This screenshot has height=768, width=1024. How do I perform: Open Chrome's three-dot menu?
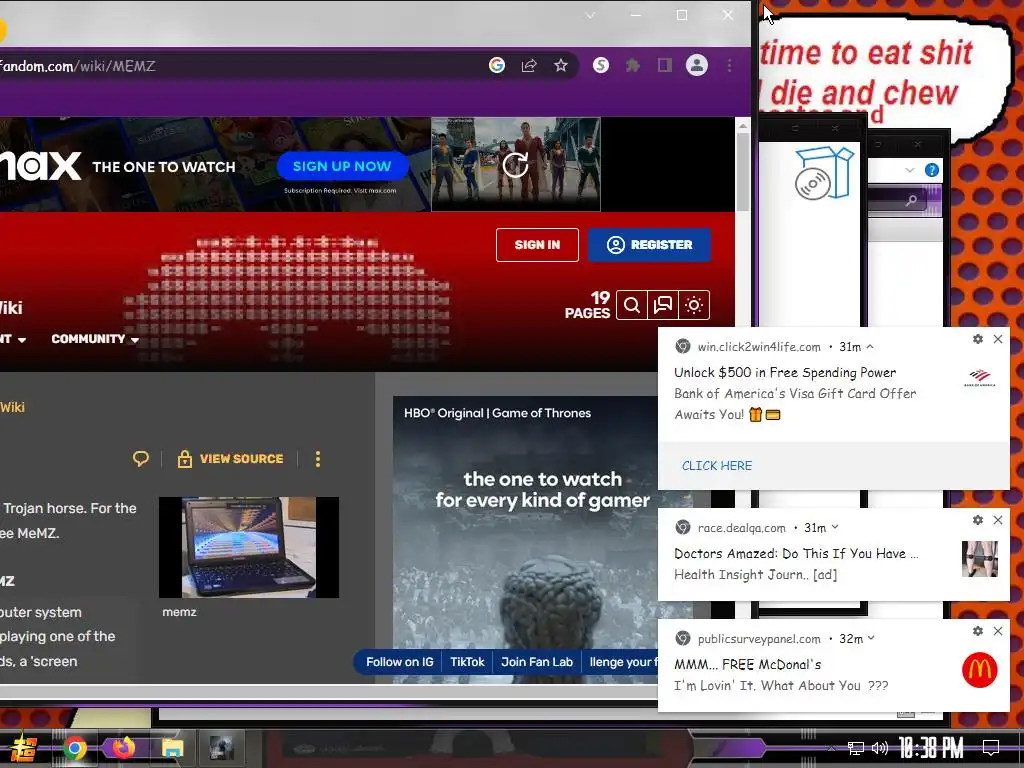tap(729, 65)
